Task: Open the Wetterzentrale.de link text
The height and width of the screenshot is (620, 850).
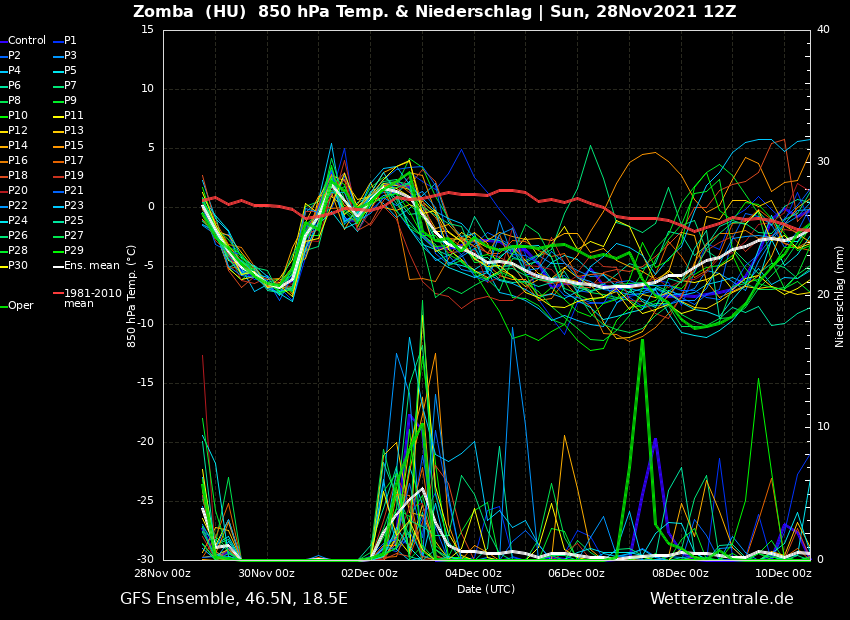Action: coord(721,599)
